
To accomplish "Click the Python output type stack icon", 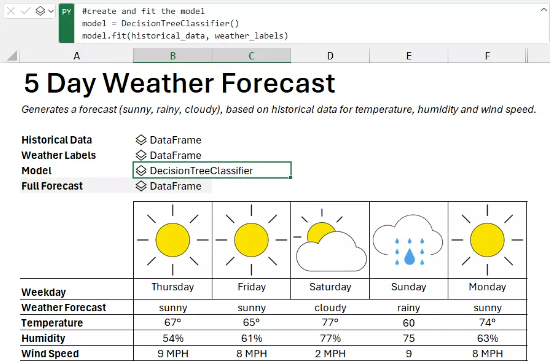I will tap(40, 11).
